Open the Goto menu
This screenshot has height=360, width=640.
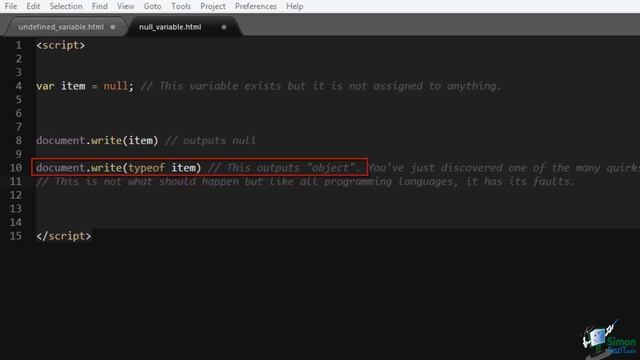(x=152, y=6)
